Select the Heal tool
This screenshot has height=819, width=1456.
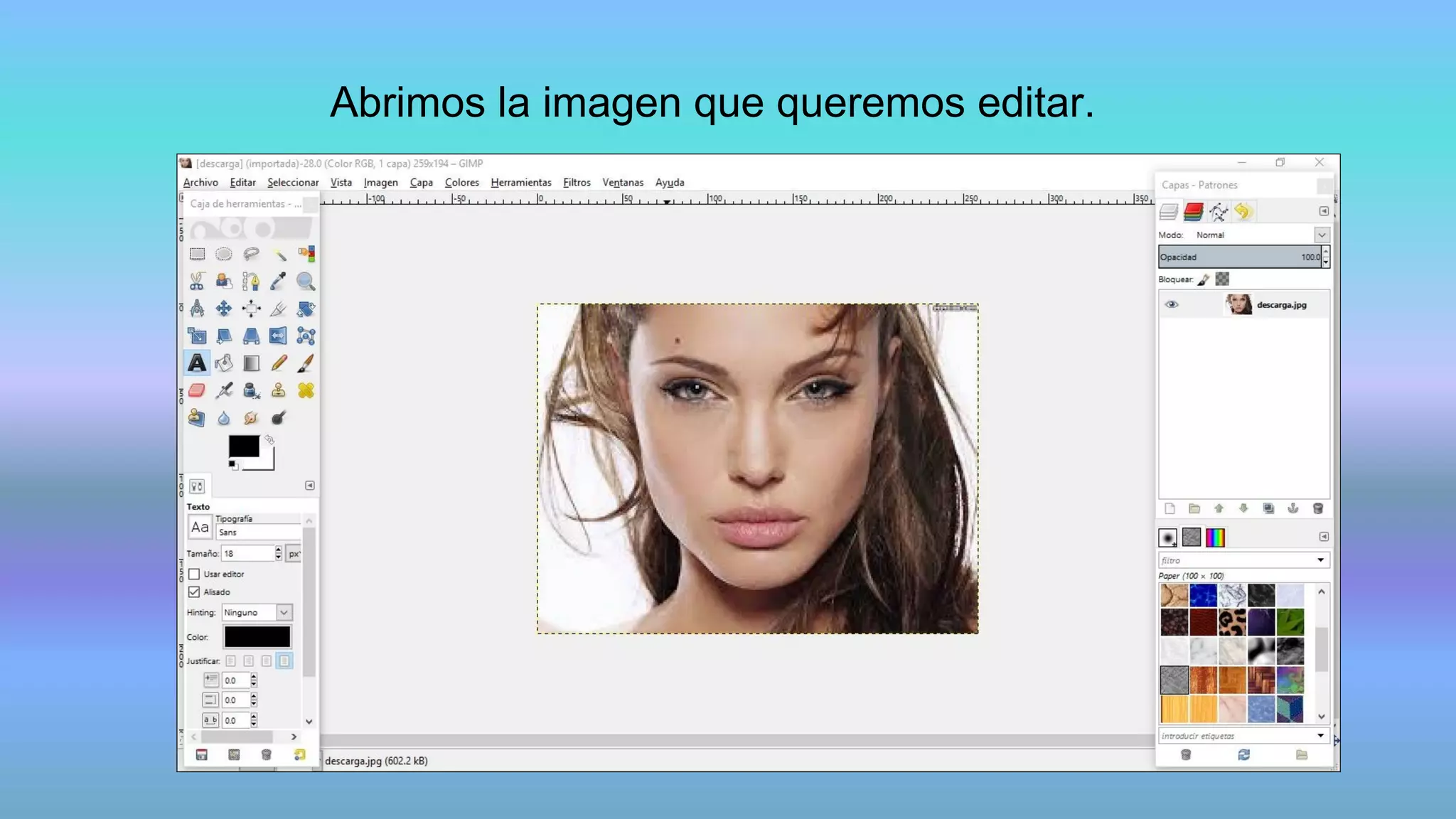click(x=306, y=390)
